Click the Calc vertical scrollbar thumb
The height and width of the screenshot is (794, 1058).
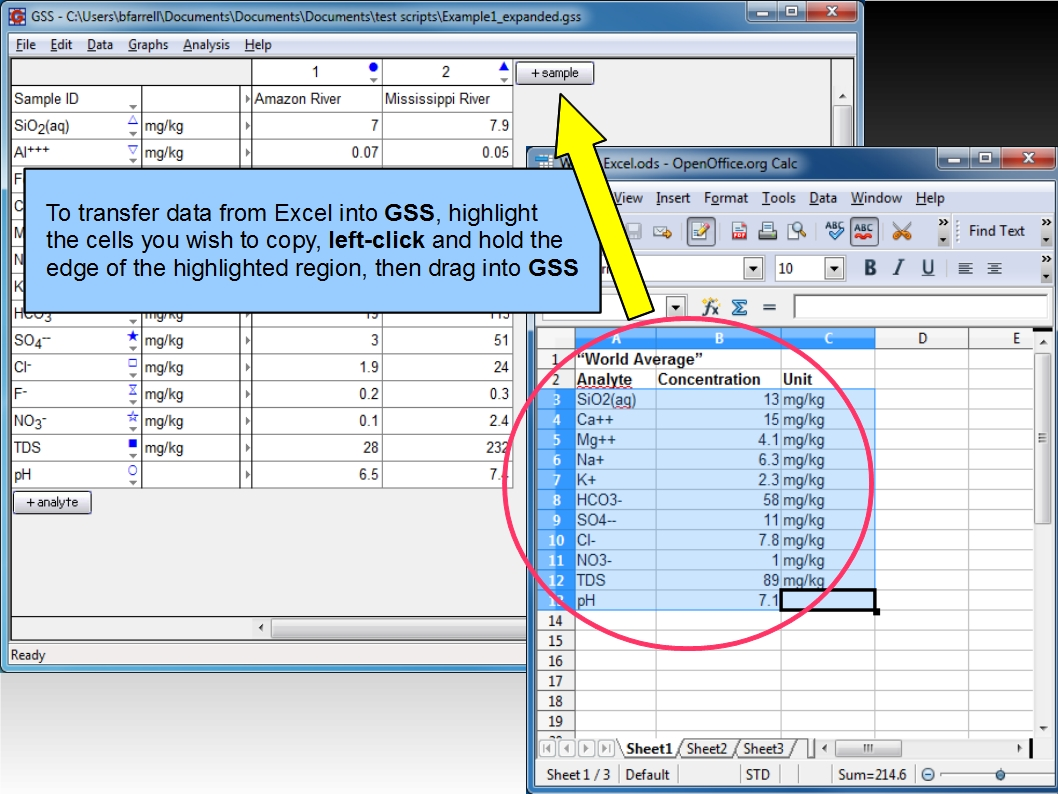point(1042,438)
